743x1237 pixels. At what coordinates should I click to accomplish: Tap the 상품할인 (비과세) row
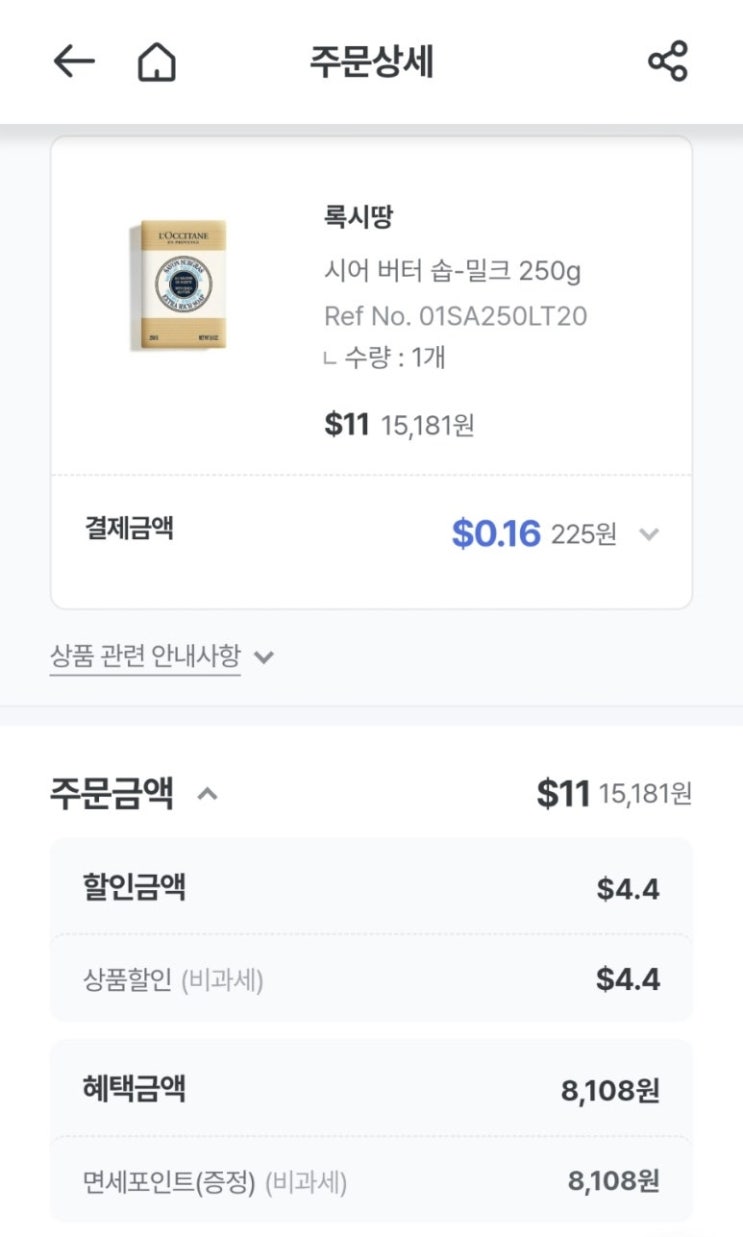tap(371, 980)
